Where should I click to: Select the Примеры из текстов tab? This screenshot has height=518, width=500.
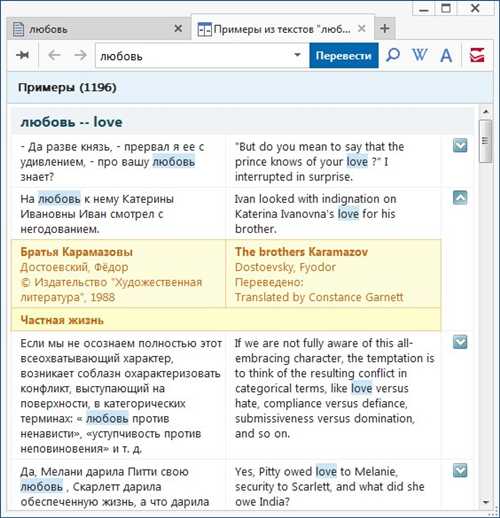(273, 29)
